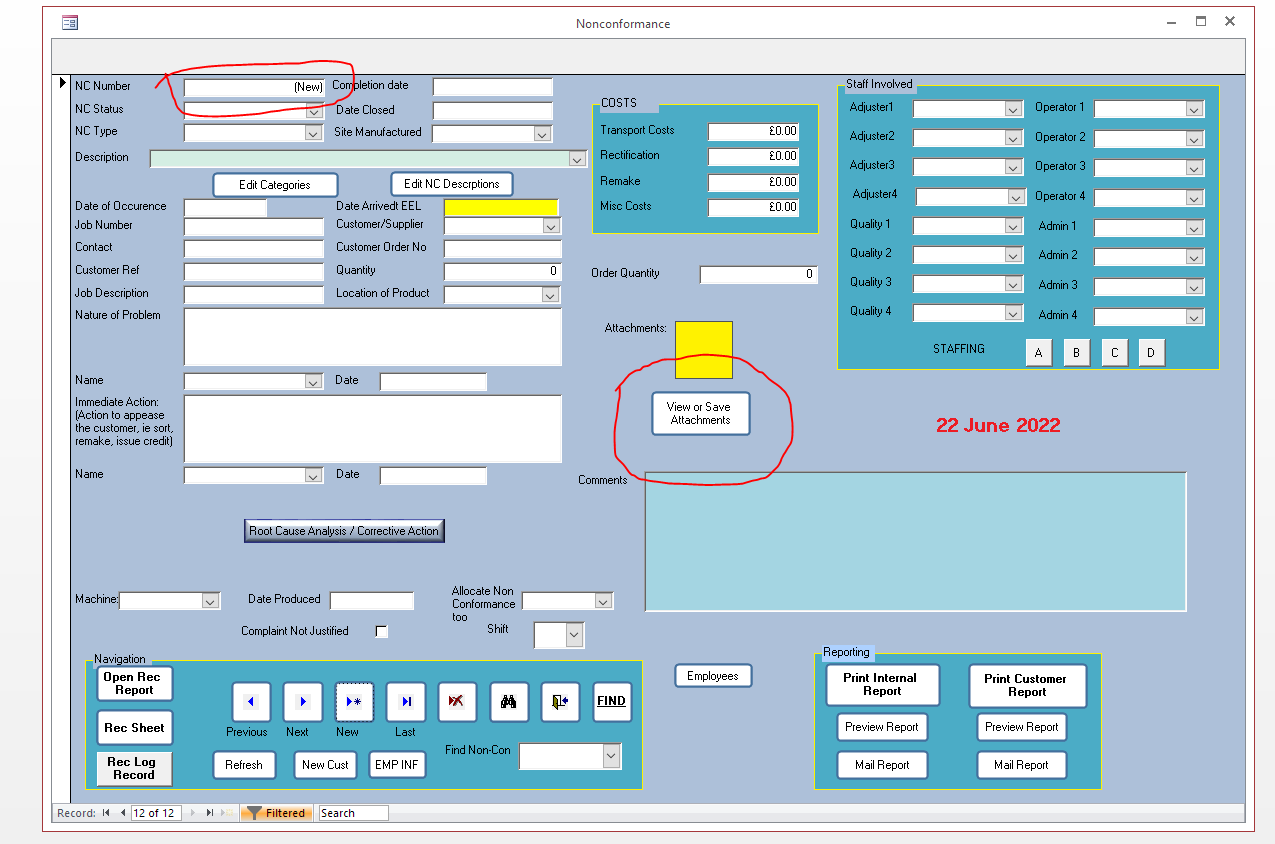Click Rec Sheet button
1275x844 pixels.
[x=135, y=728]
